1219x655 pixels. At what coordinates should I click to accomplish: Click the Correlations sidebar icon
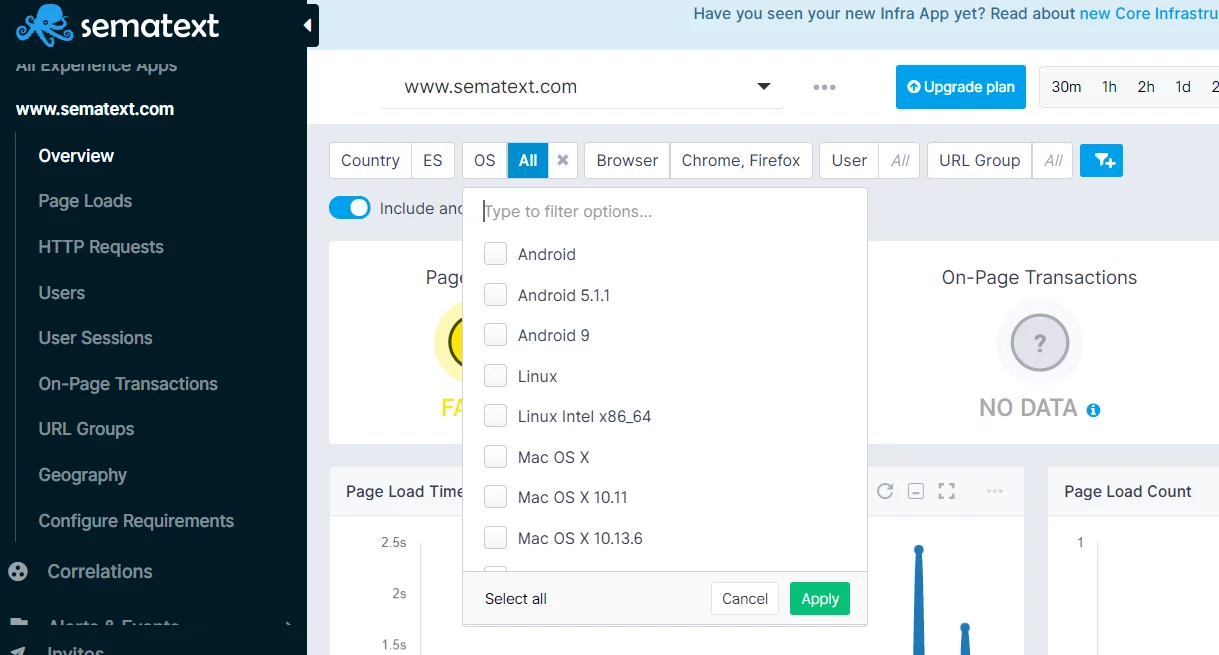click(18, 572)
